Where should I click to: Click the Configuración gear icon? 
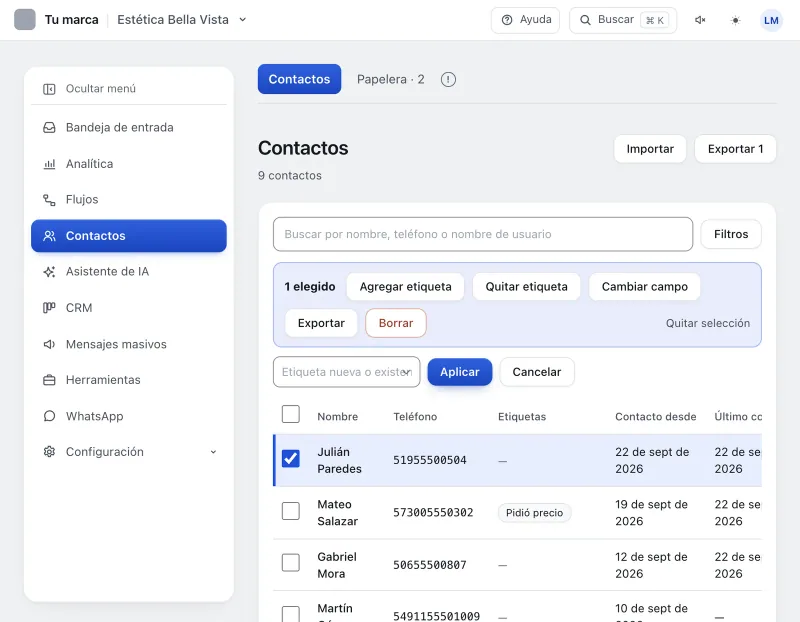(49, 452)
